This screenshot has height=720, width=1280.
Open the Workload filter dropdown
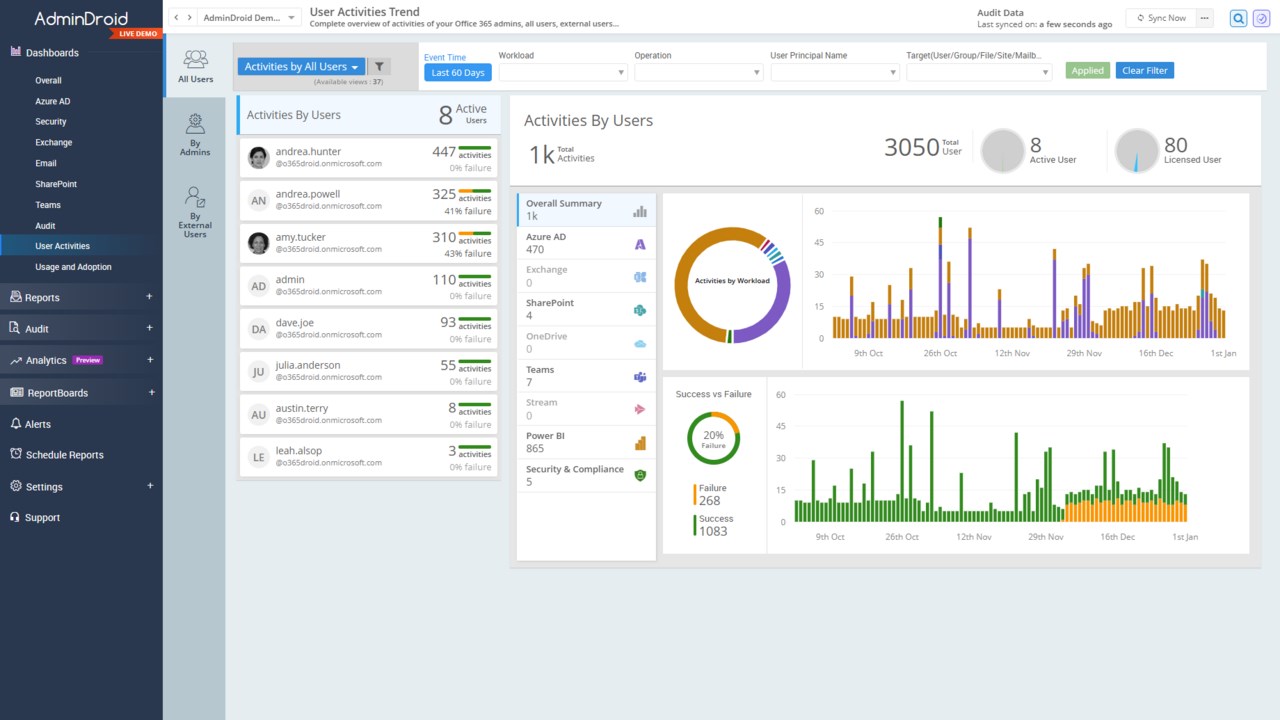coord(563,72)
